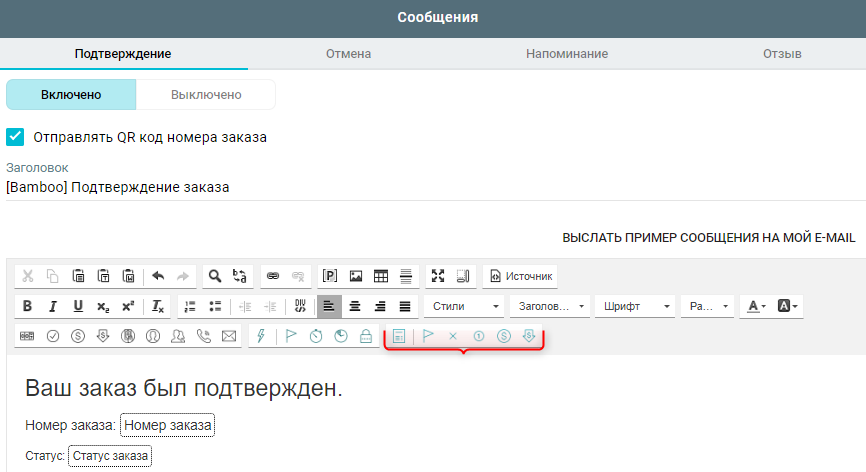This screenshot has width=866, height=472.
Task: Insert placeholder using [P] icon
Action: coord(330,276)
